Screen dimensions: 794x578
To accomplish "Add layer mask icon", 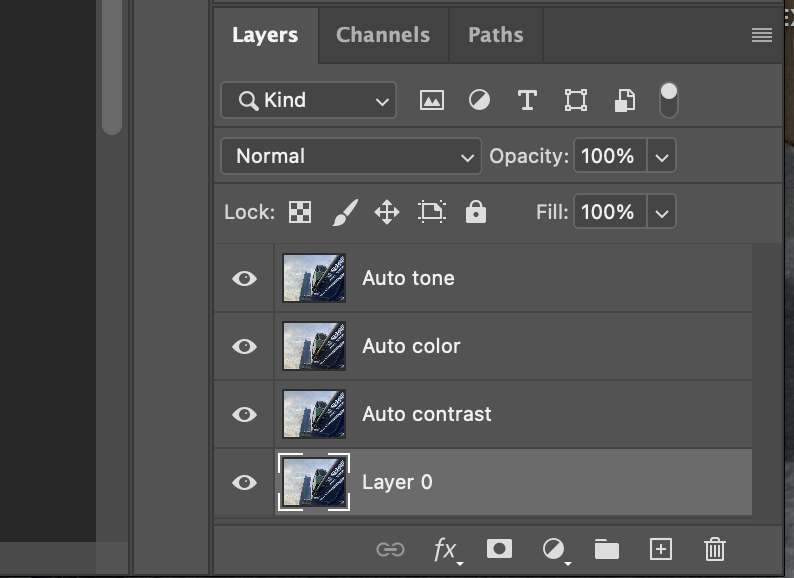I will click(x=499, y=549).
